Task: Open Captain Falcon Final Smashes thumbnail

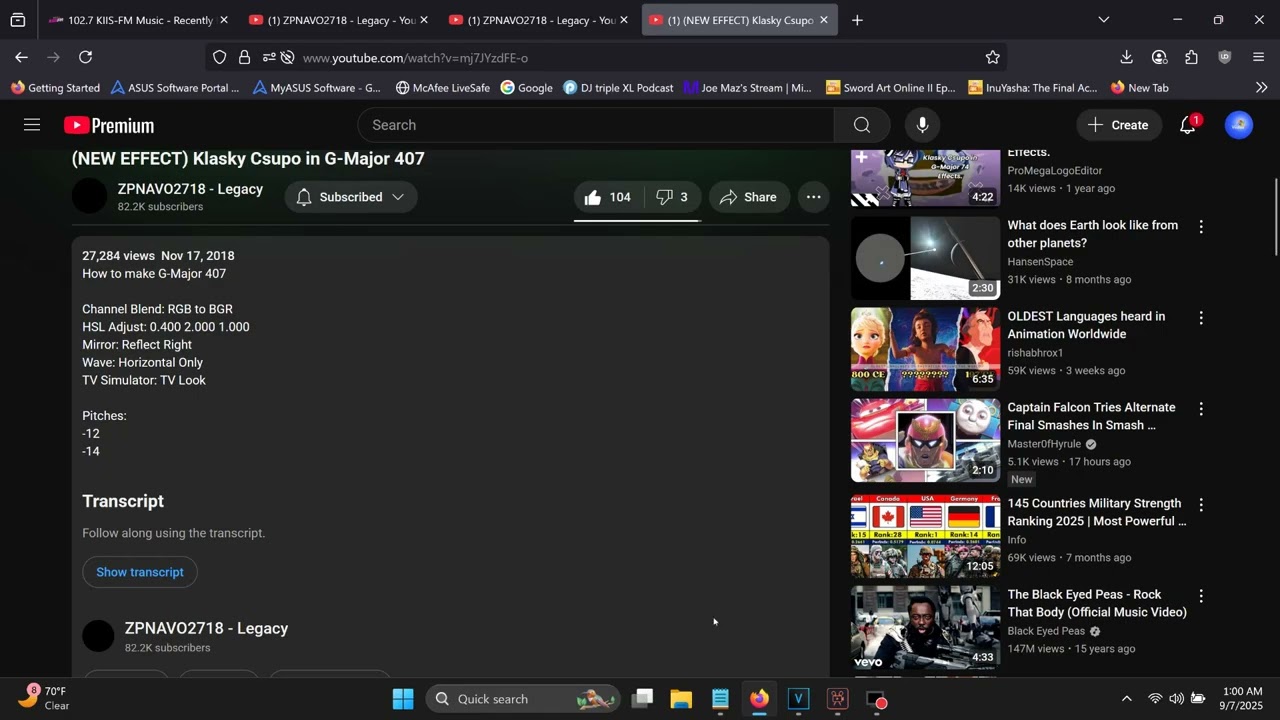Action: pos(925,440)
